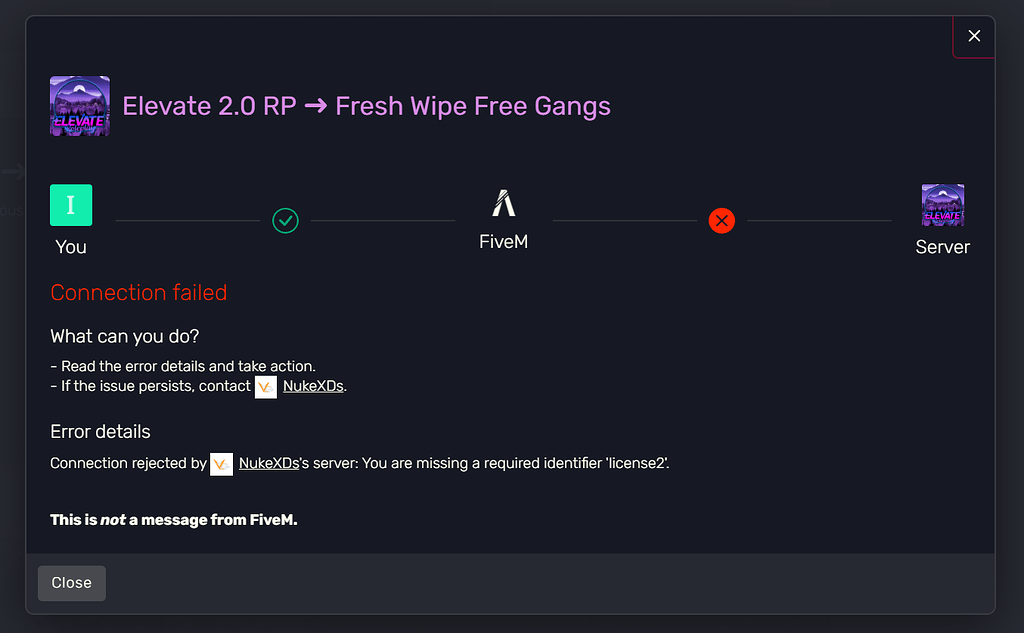Click the Elevate server logo beside the title

80,106
